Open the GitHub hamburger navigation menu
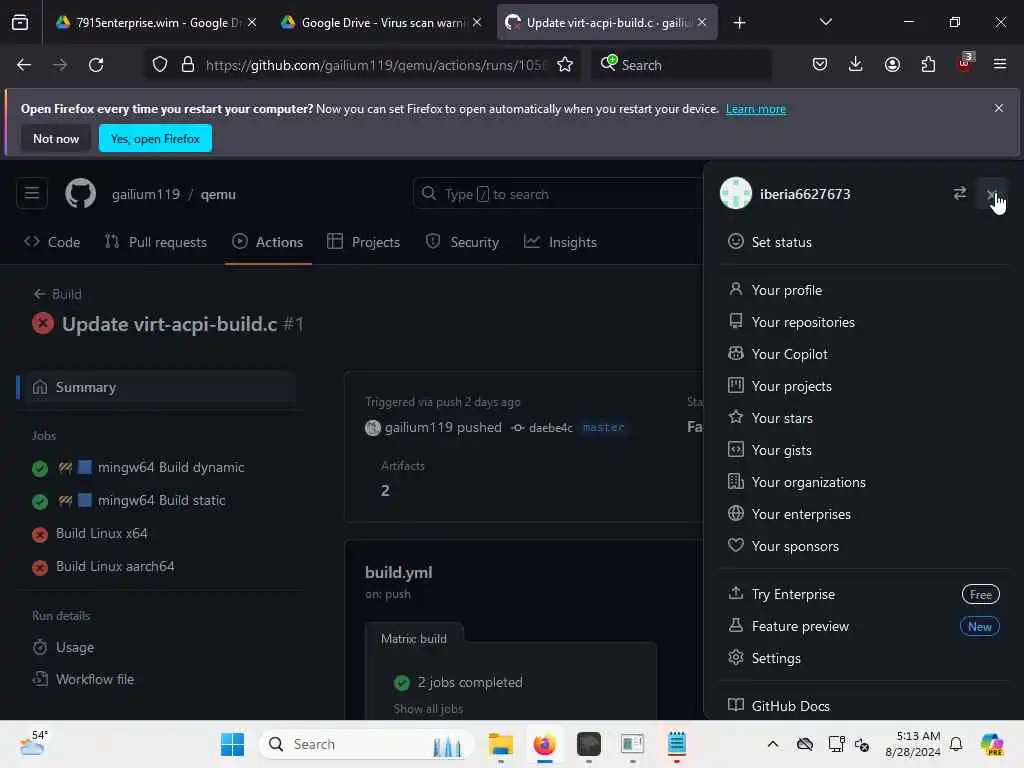Image resolution: width=1024 pixels, height=768 pixels. 32,194
